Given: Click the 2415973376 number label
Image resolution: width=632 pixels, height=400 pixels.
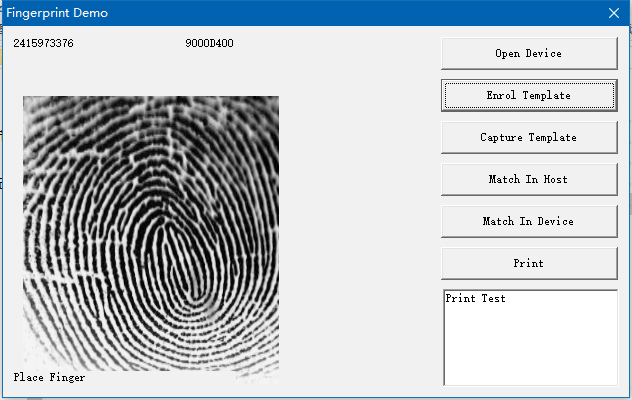Looking at the screenshot, I should pyautogui.click(x=43, y=44).
